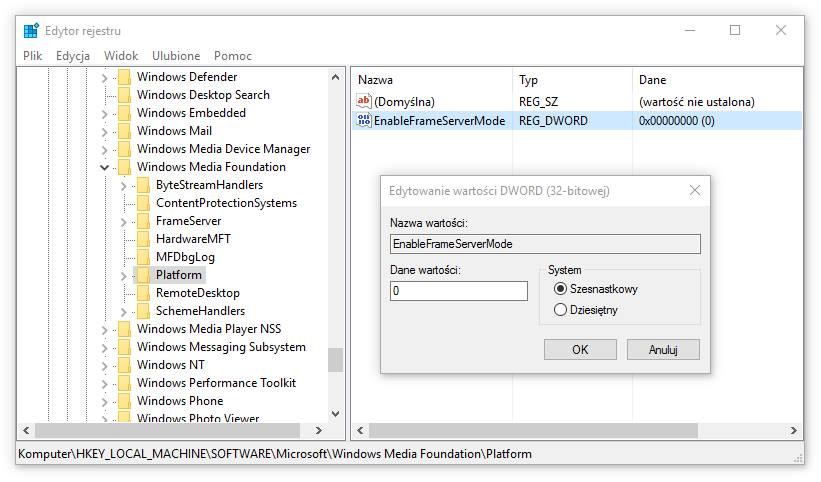Click the ContentProtectionSystems folder icon
This screenshot has height=482, width=821.
(x=143, y=203)
